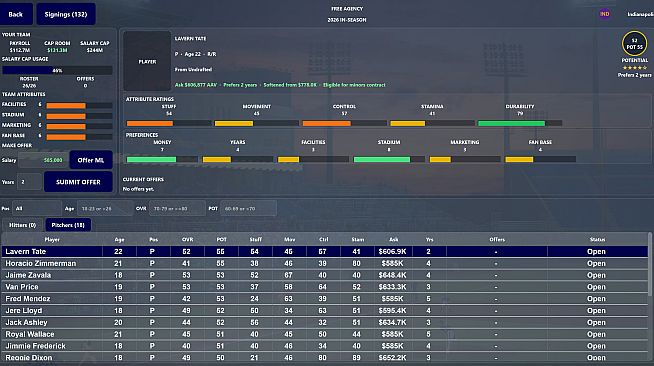Click the Offer ML button
Screen dimensions: 654x366
coord(91,160)
